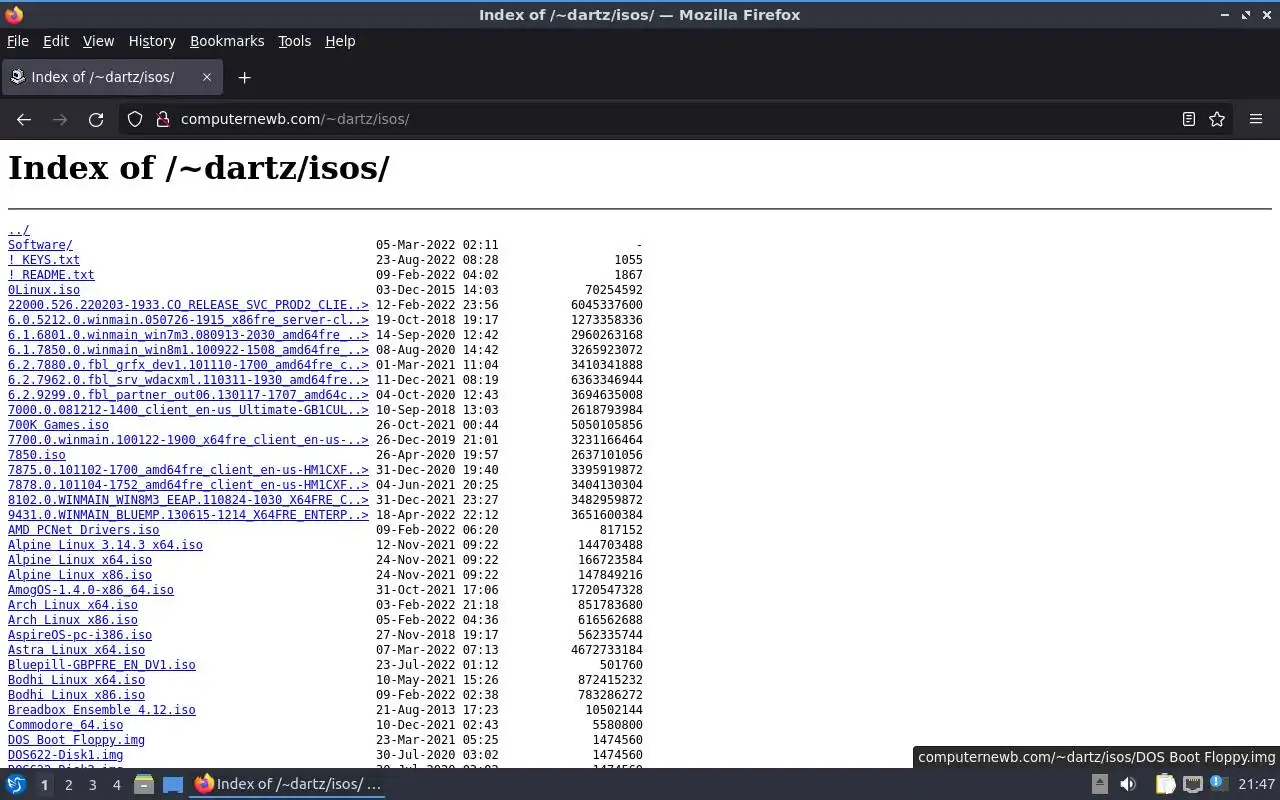The width and height of the screenshot is (1280, 800).
Task: Open the 22000.526.220203-1933 release link
Action: [x=188, y=305]
